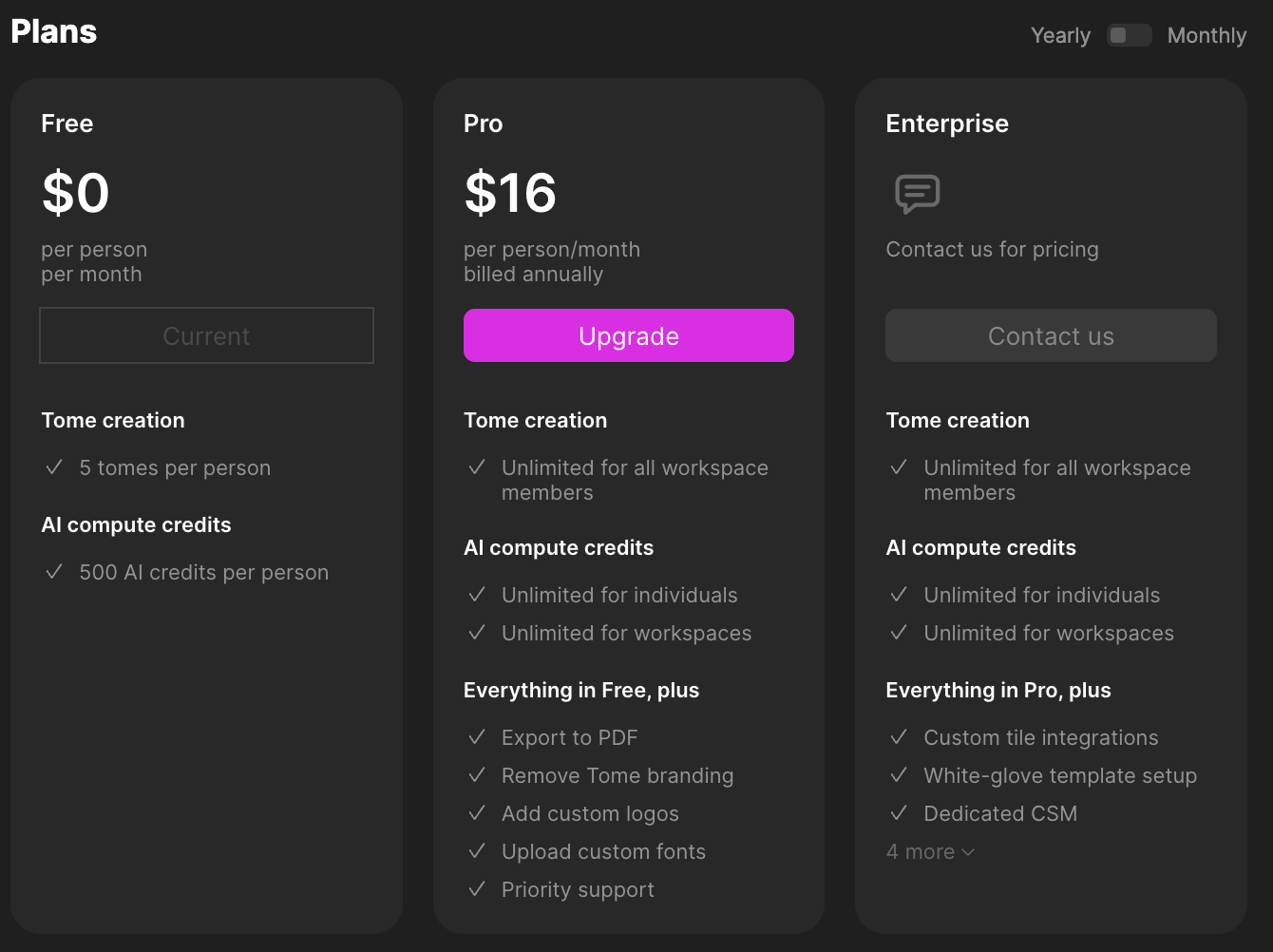Click the checkmark next to "Remove Tome branding"
The width and height of the screenshot is (1273, 952).
(477, 775)
